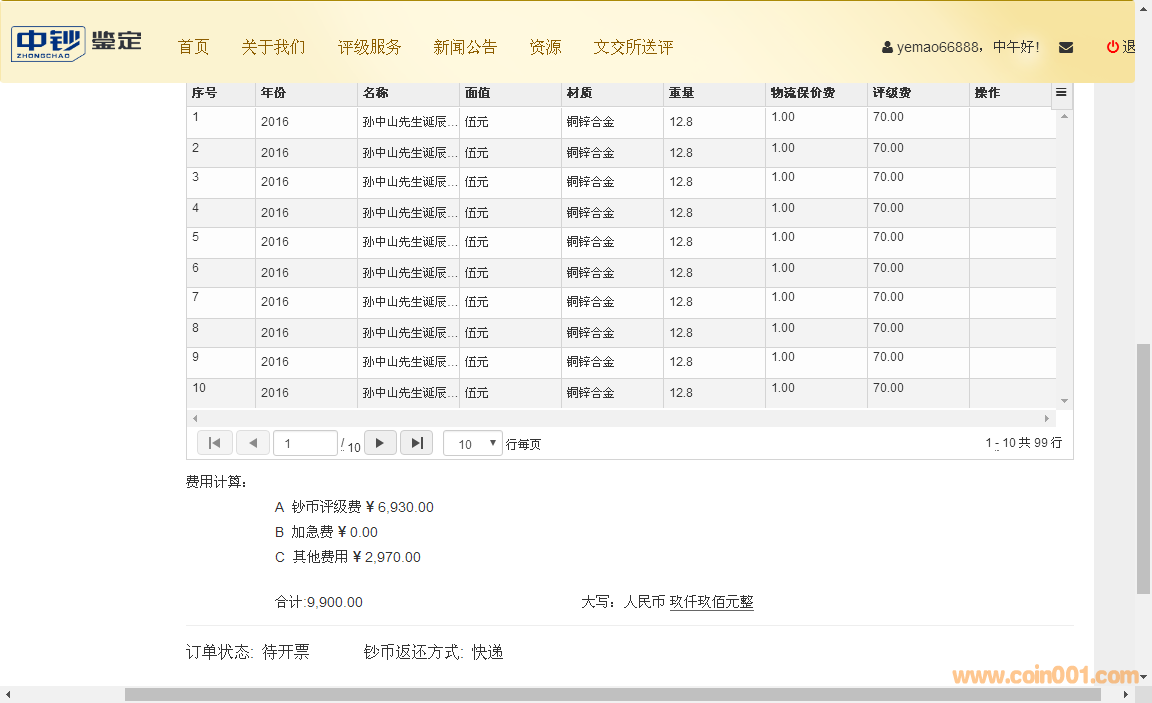
Task: Advance to next table page
Action: pos(380,443)
